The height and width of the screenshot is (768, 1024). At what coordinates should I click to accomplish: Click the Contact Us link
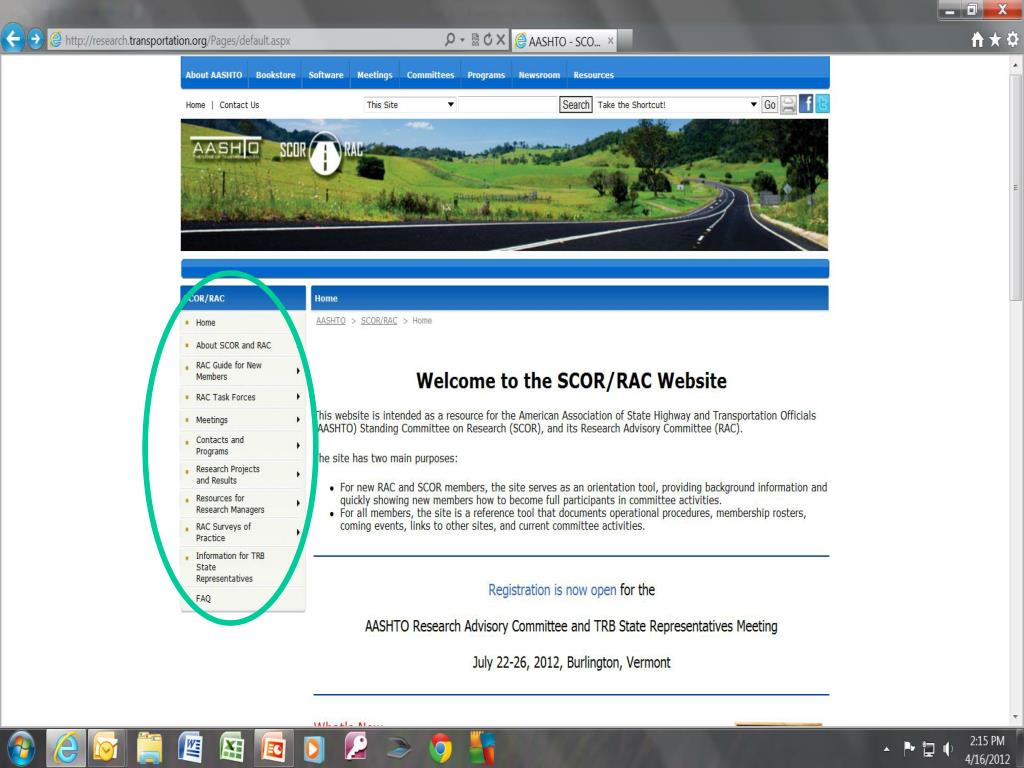click(239, 104)
